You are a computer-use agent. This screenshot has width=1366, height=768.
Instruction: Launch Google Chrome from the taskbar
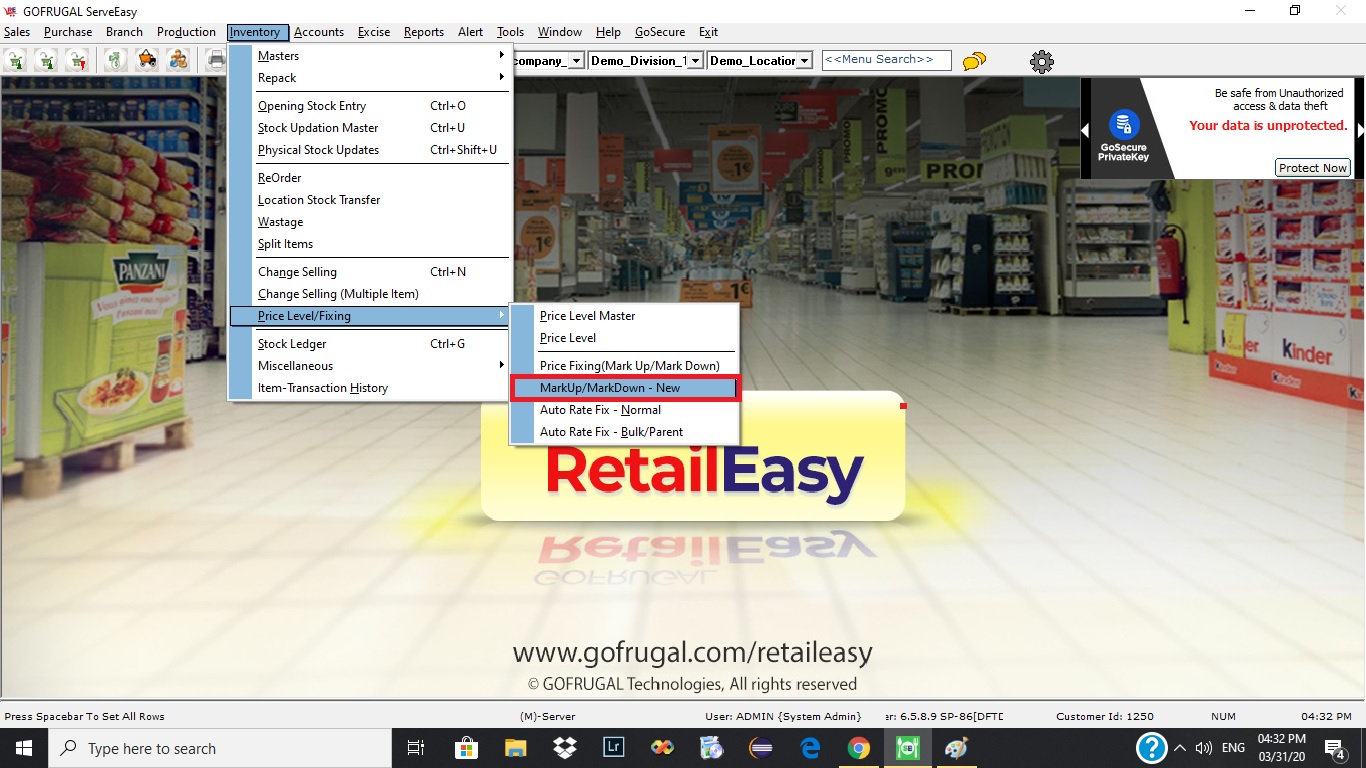[x=859, y=748]
